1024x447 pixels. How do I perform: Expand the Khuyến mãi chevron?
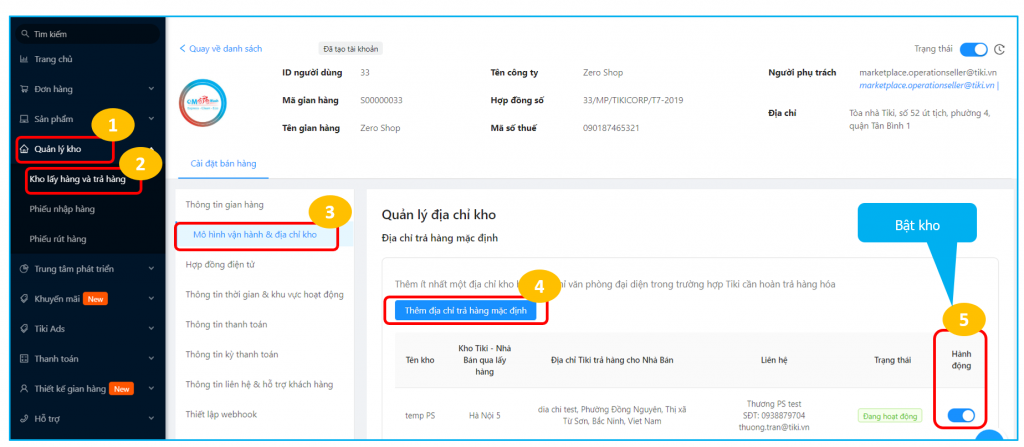(151, 299)
